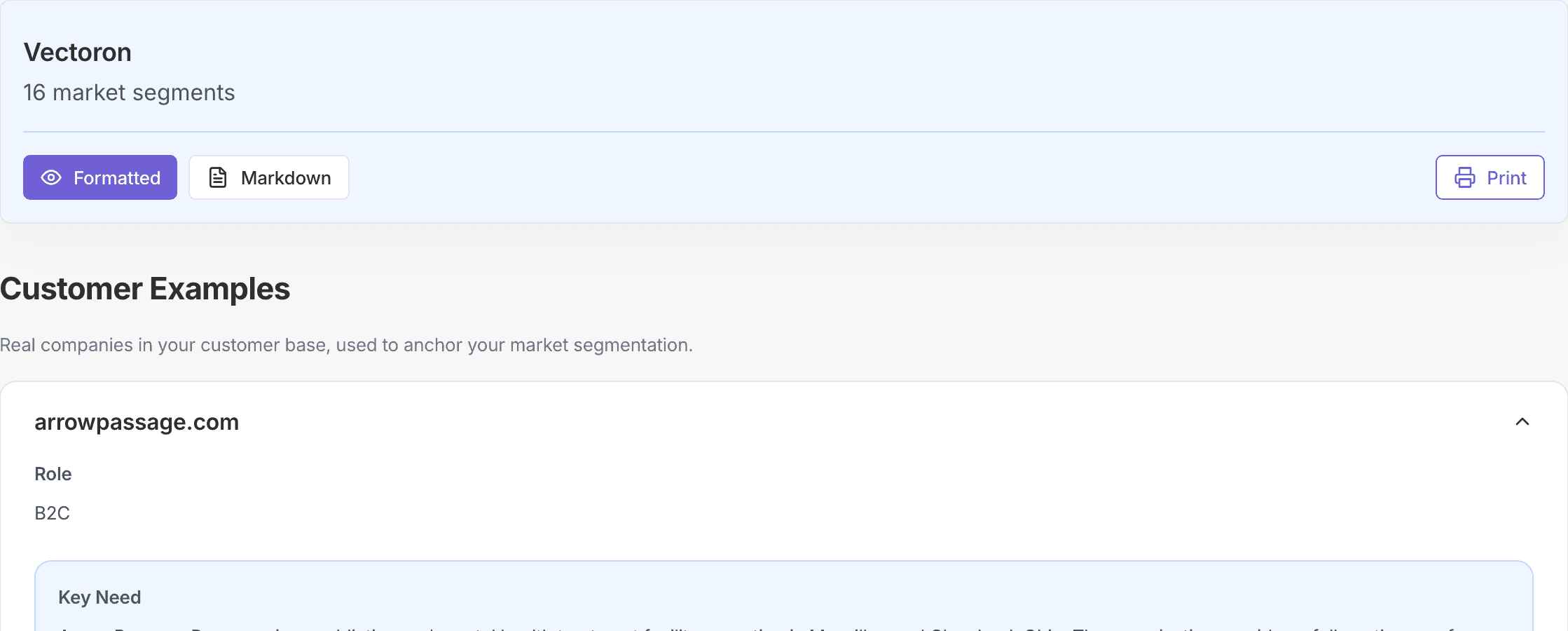Select the Customer Examples heading
1568x631 pixels.
pos(145,288)
